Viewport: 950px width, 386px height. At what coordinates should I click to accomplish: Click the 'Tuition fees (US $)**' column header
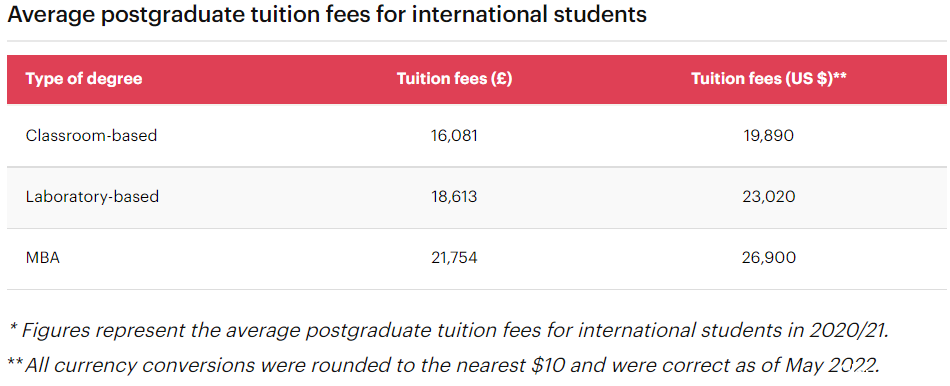[x=768, y=79]
